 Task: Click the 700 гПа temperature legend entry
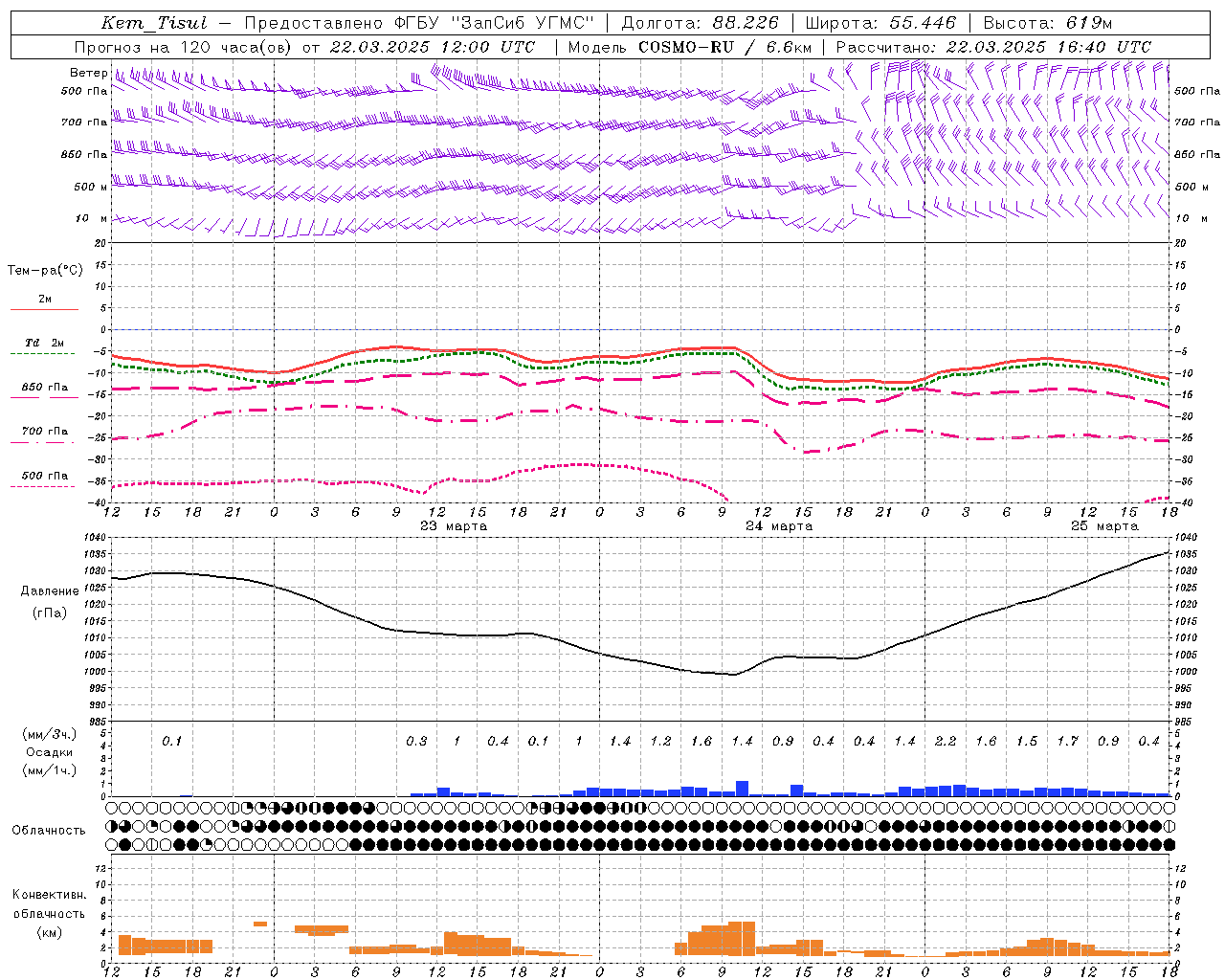[x=45, y=431]
